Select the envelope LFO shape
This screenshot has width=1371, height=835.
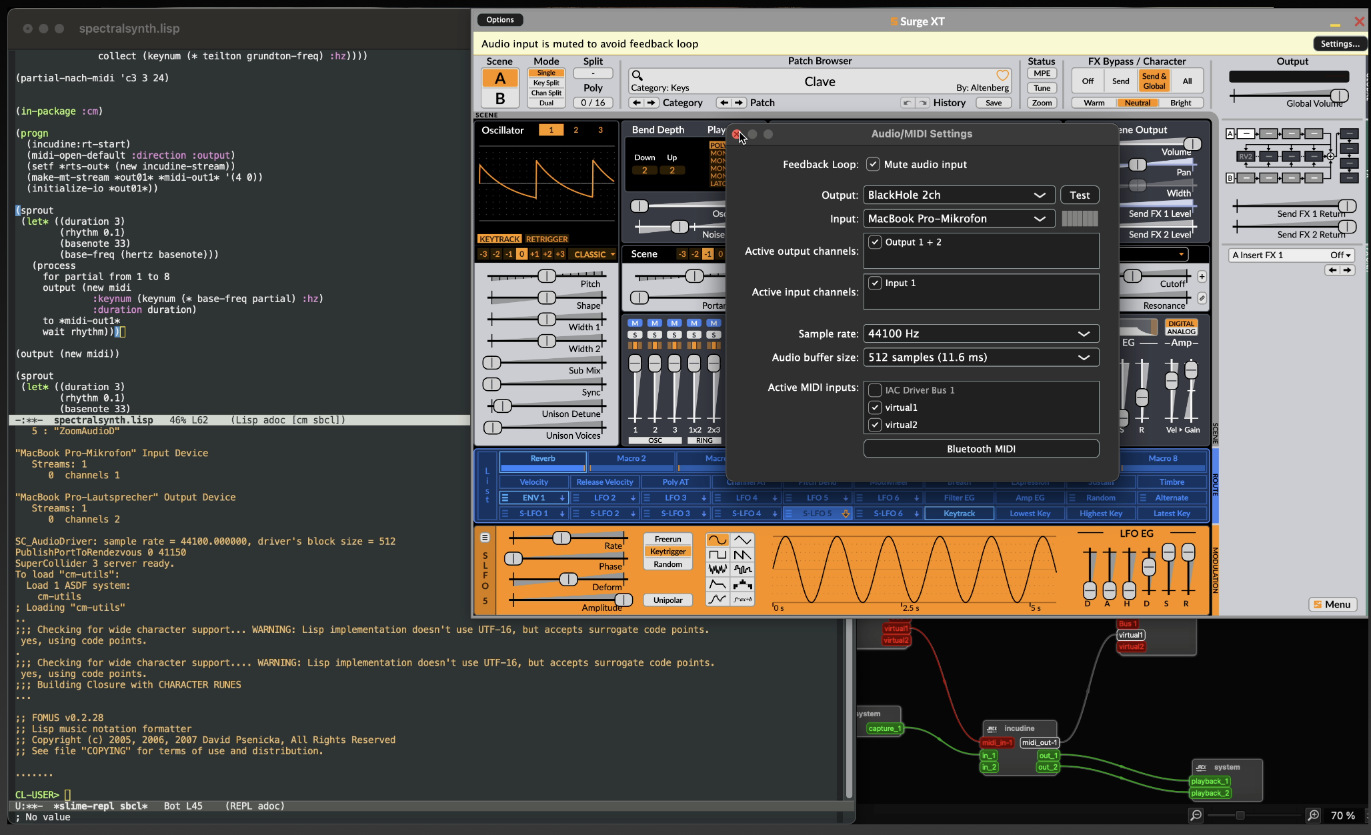tap(717, 584)
